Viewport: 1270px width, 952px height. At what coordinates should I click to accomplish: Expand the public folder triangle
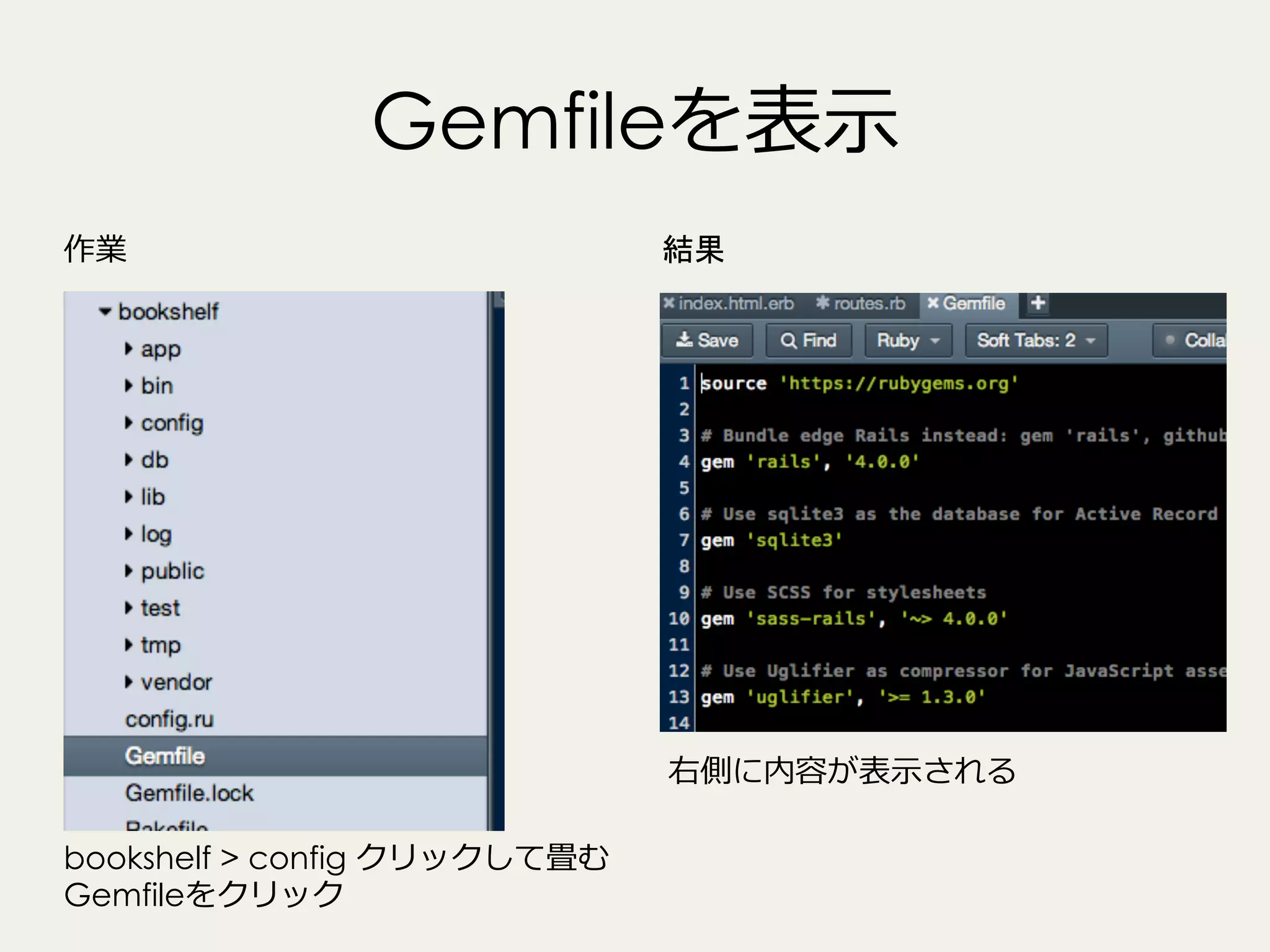click(x=128, y=571)
